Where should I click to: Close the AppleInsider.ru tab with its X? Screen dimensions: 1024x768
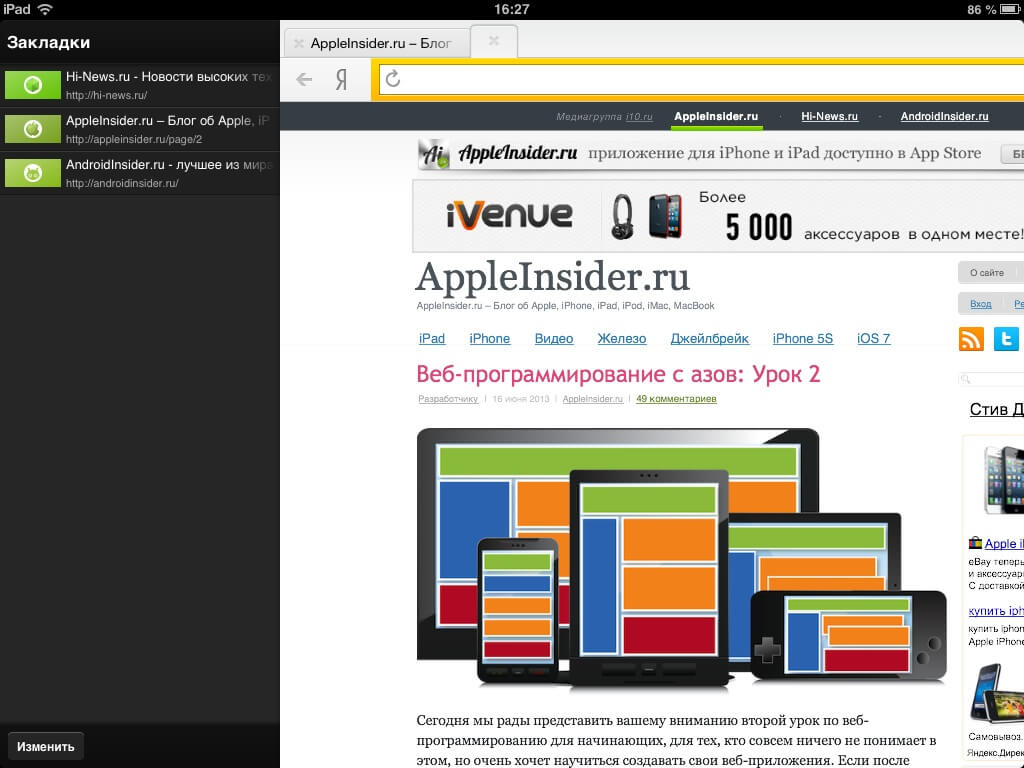pyautogui.click(x=298, y=43)
